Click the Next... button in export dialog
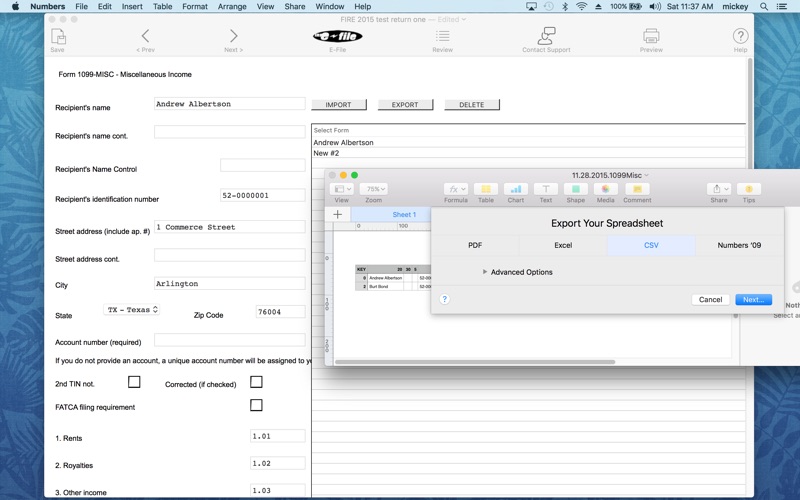The width and height of the screenshot is (800, 500). pos(754,299)
